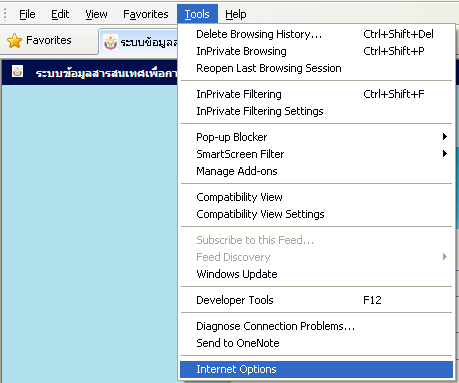The width and height of the screenshot is (459, 383).
Task: Choose Delete Browsing History
Action: tap(316, 34)
